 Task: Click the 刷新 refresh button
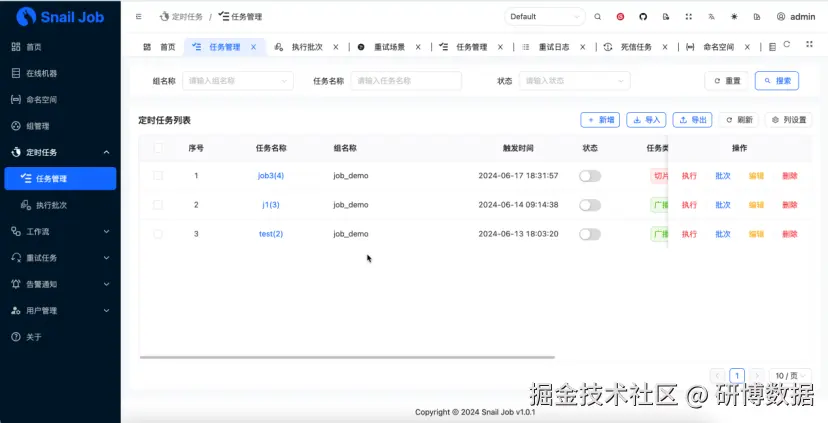[x=739, y=120]
